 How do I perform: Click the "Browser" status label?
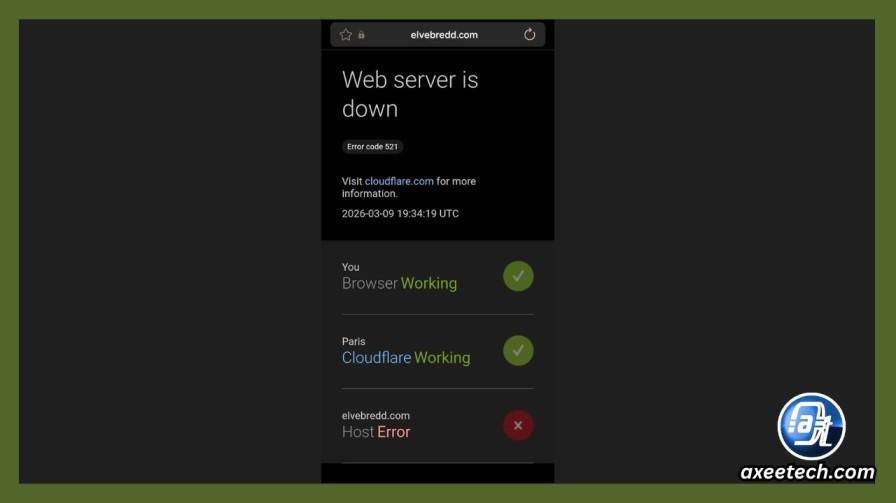tap(370, 284)
